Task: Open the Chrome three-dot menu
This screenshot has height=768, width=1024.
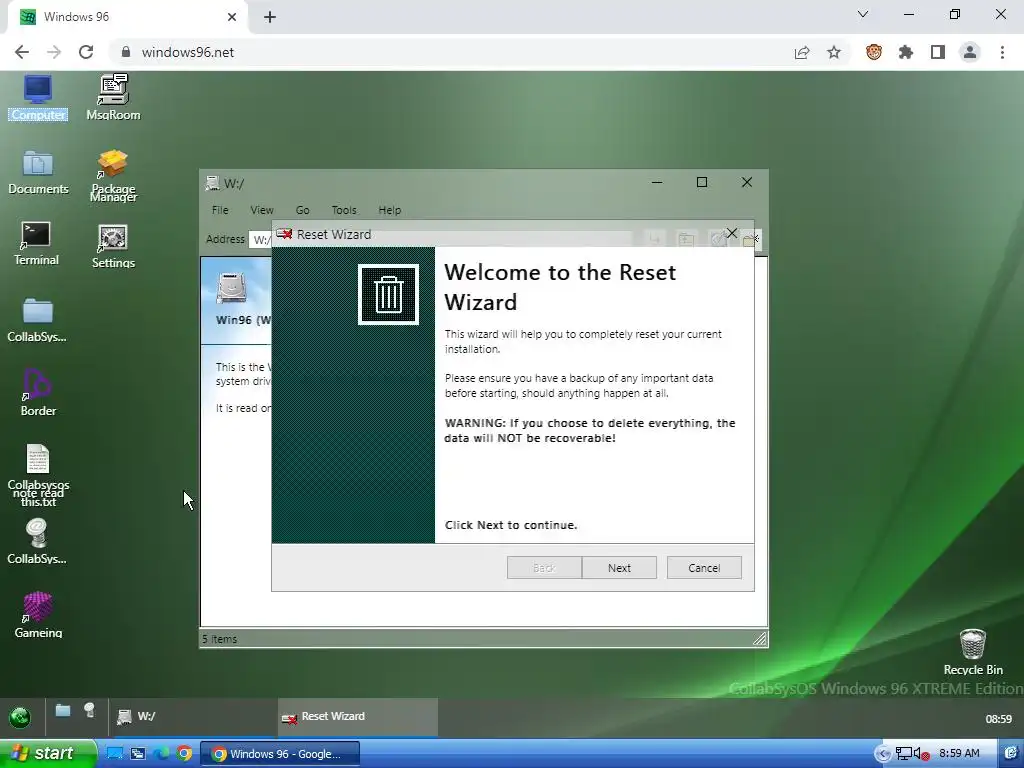Action: tap(1002, 52)
